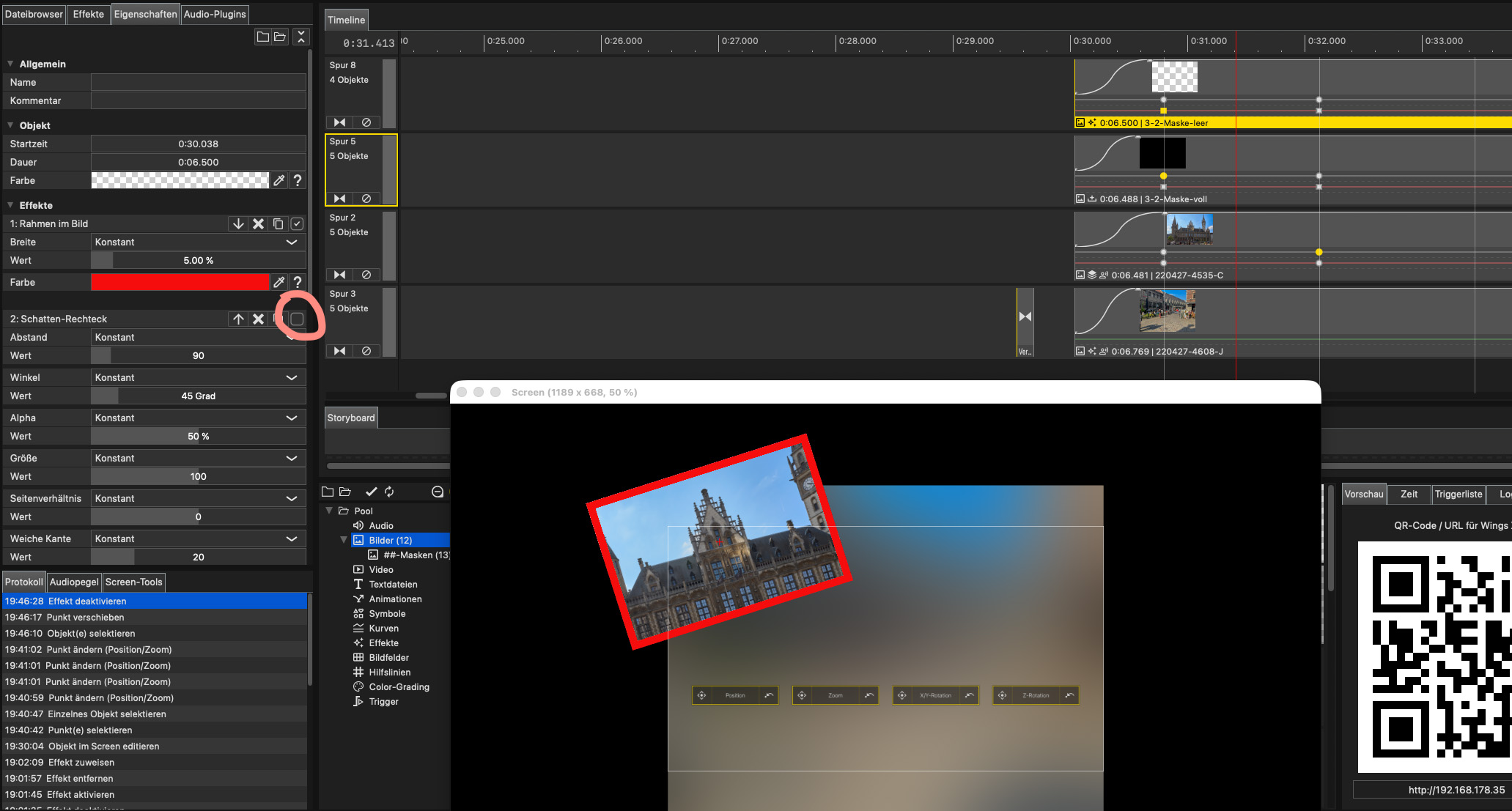1512x811 pixels.
Task: Collapse the Bilder (12) tree node
Action: click(343, 541)
